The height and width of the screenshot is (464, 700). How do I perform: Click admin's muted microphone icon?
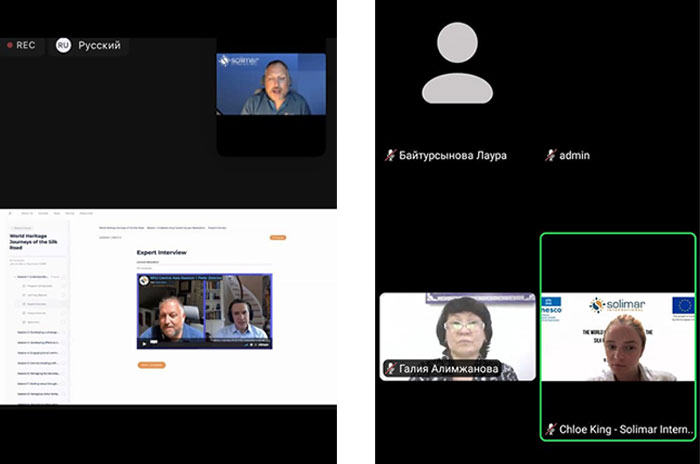pyautogui.click(x=550, y=155)
